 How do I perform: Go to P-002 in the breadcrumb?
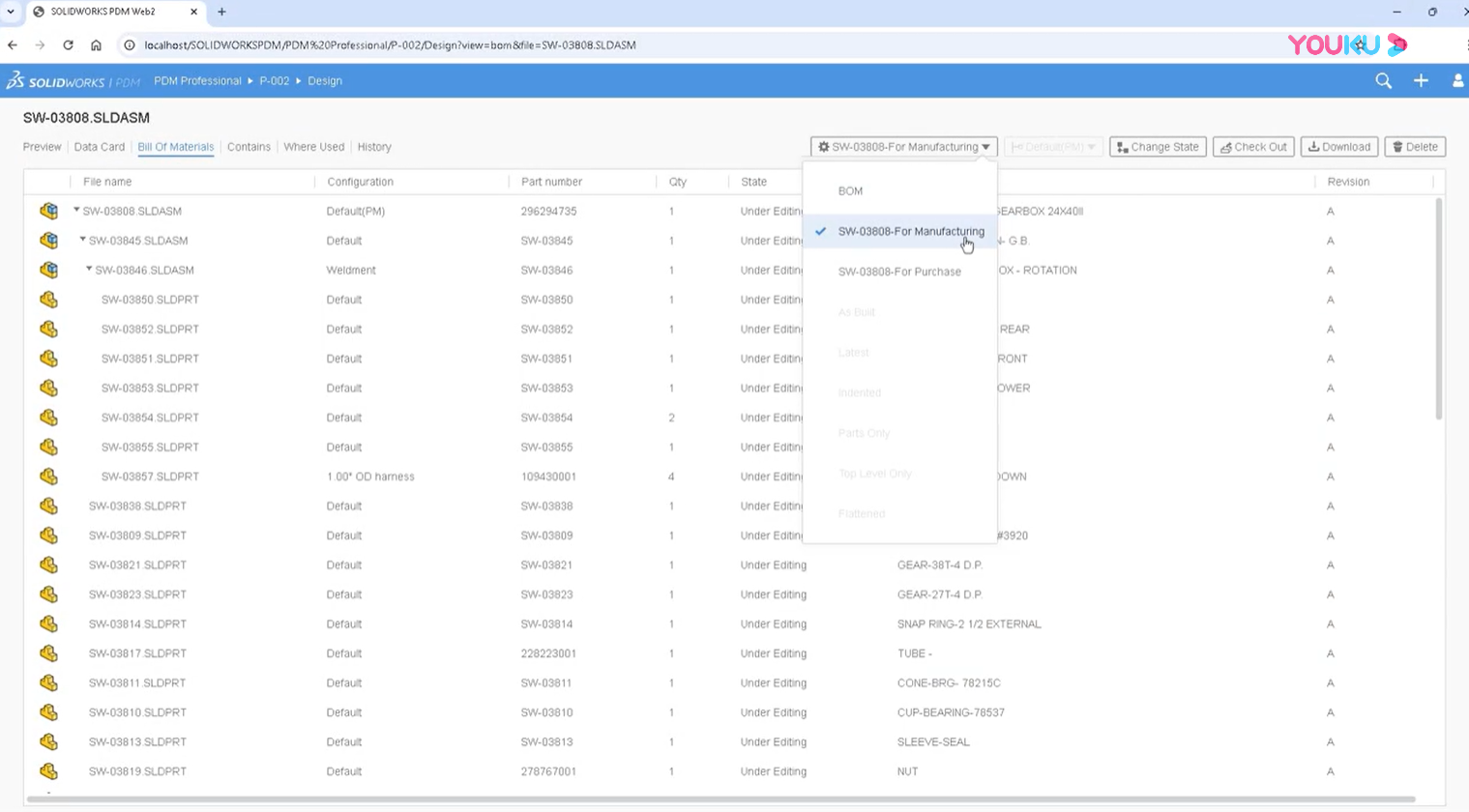[275, 81]
